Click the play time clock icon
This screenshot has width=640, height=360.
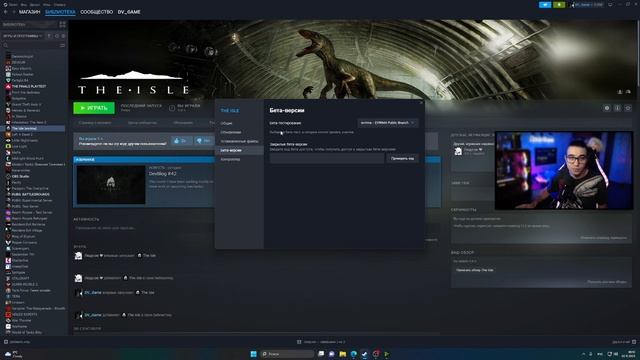pyautogui.click(x=172, y=108)
